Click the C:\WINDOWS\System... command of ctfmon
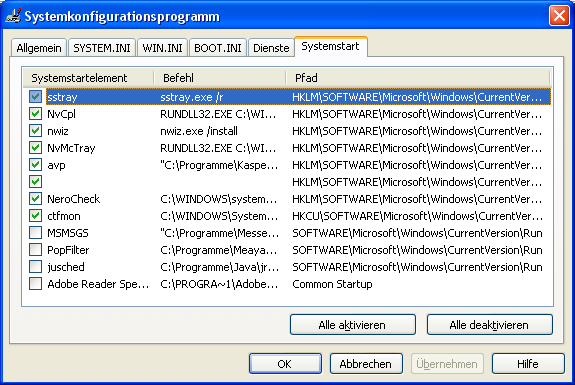 [219, 216]
